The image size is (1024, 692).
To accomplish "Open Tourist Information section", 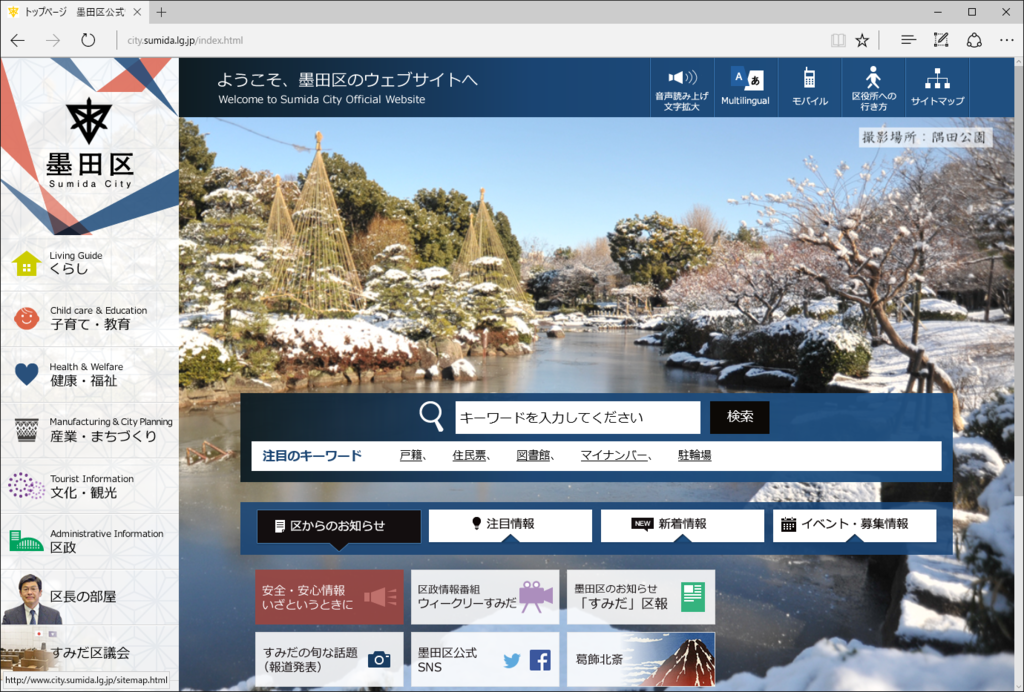I will click(x=89, y=486).
